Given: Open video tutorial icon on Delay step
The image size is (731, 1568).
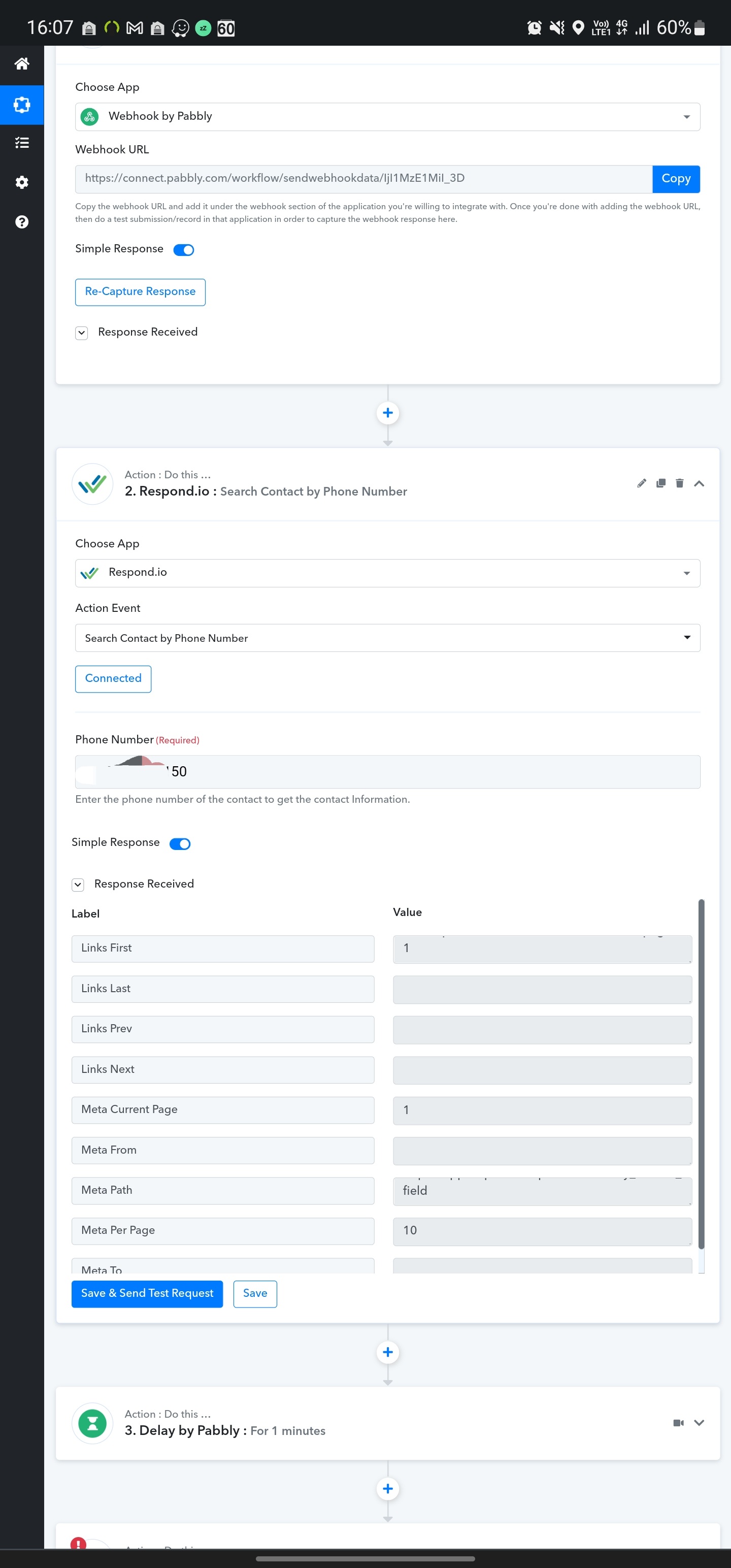Looking at the screenshot, I should pos(679,1422).
